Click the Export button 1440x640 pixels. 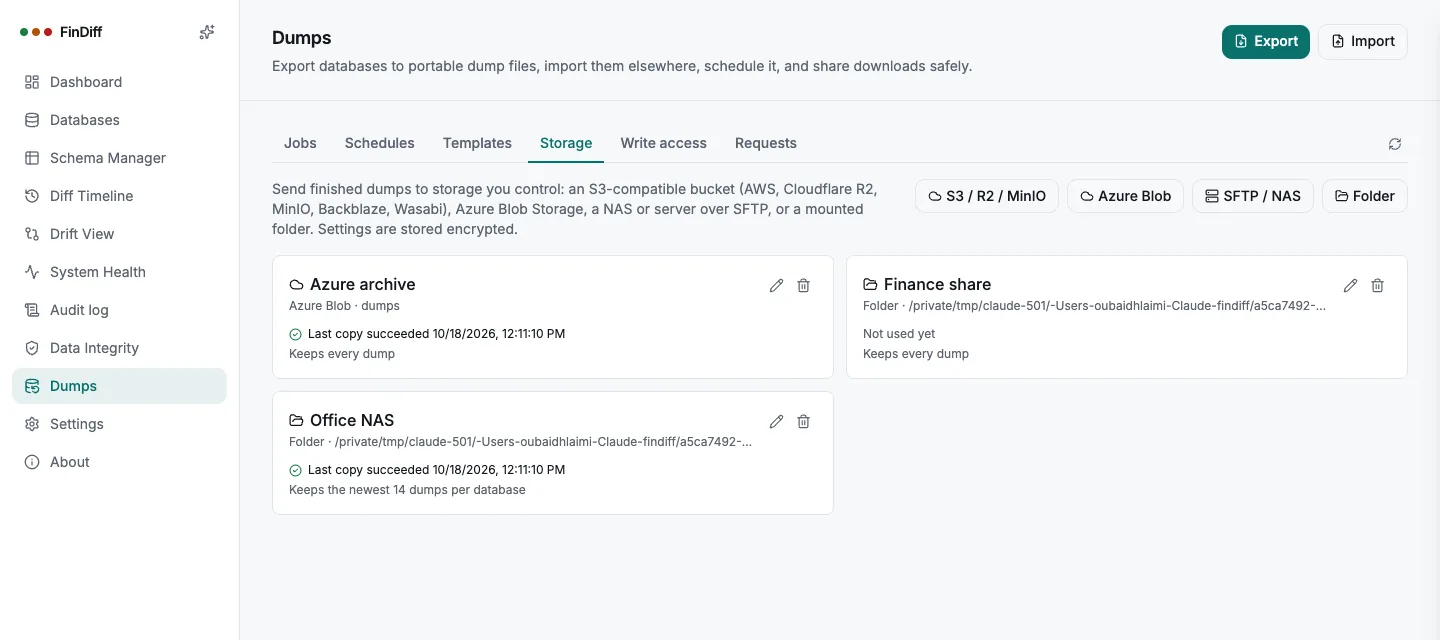1265,41
